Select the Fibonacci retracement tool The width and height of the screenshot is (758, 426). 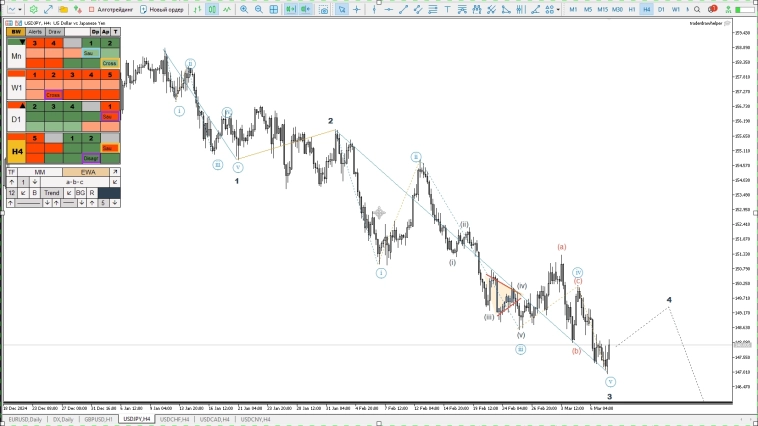point(433,9)
